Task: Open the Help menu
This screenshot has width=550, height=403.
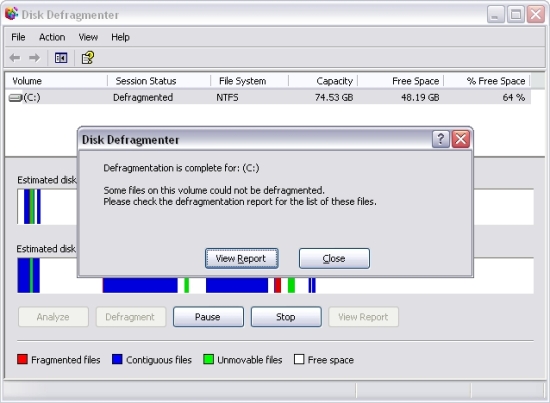Action: pos(120,37)
